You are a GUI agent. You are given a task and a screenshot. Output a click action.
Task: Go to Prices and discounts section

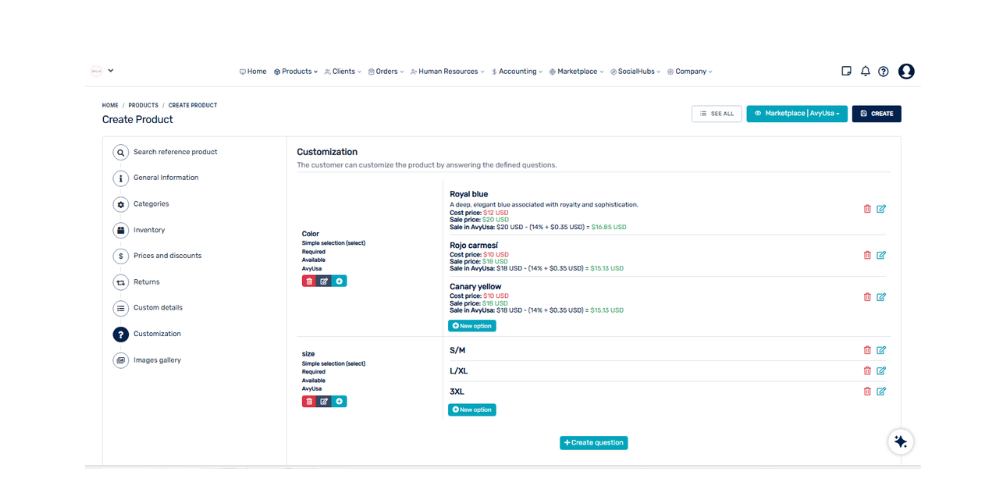[x=167, y=256]
